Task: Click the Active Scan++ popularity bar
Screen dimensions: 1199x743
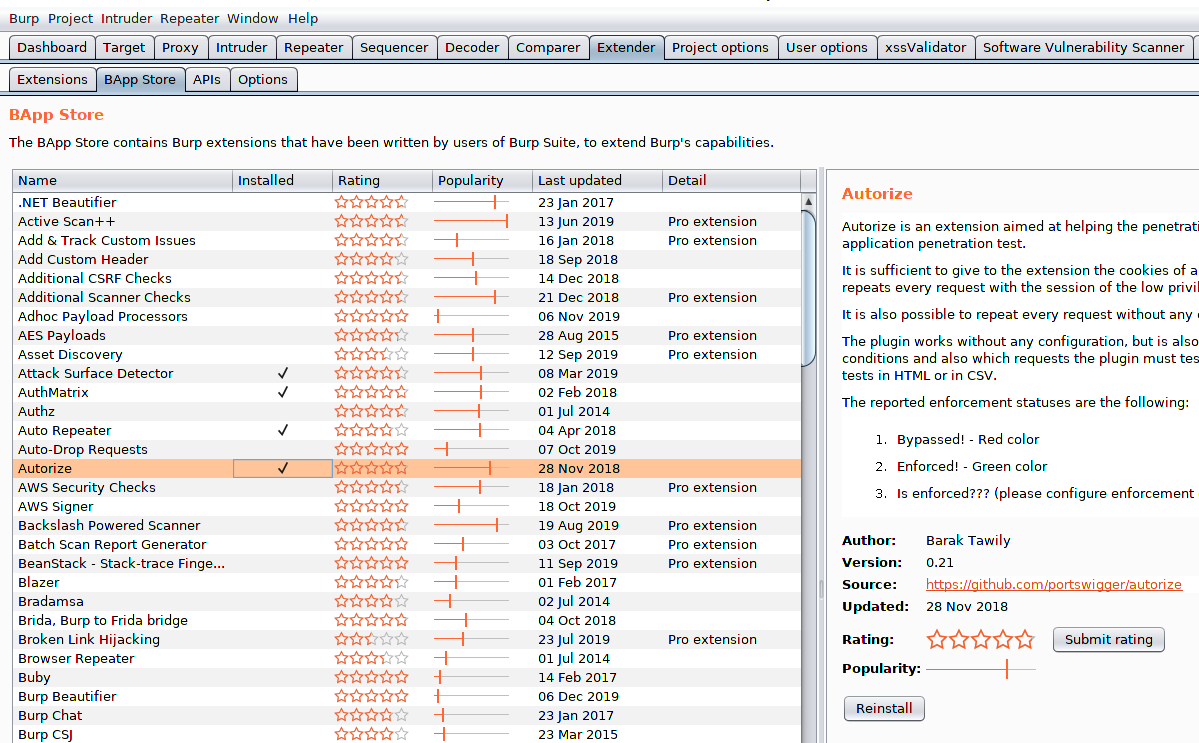Action: coord(471,222)
